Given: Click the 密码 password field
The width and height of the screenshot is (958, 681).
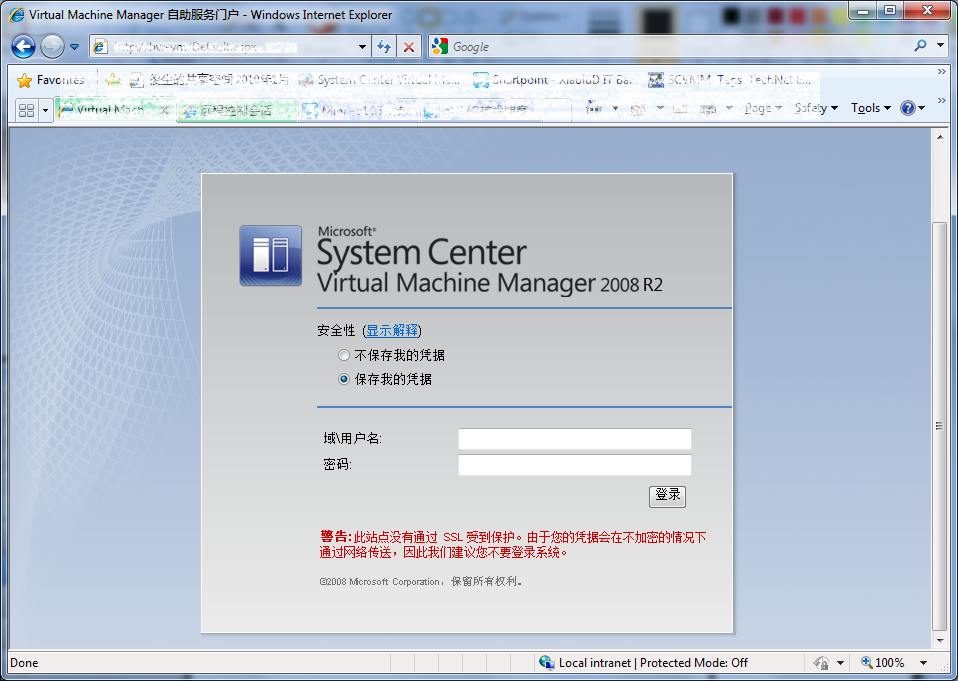Looking at the screenshot, I should pos(575,465).
